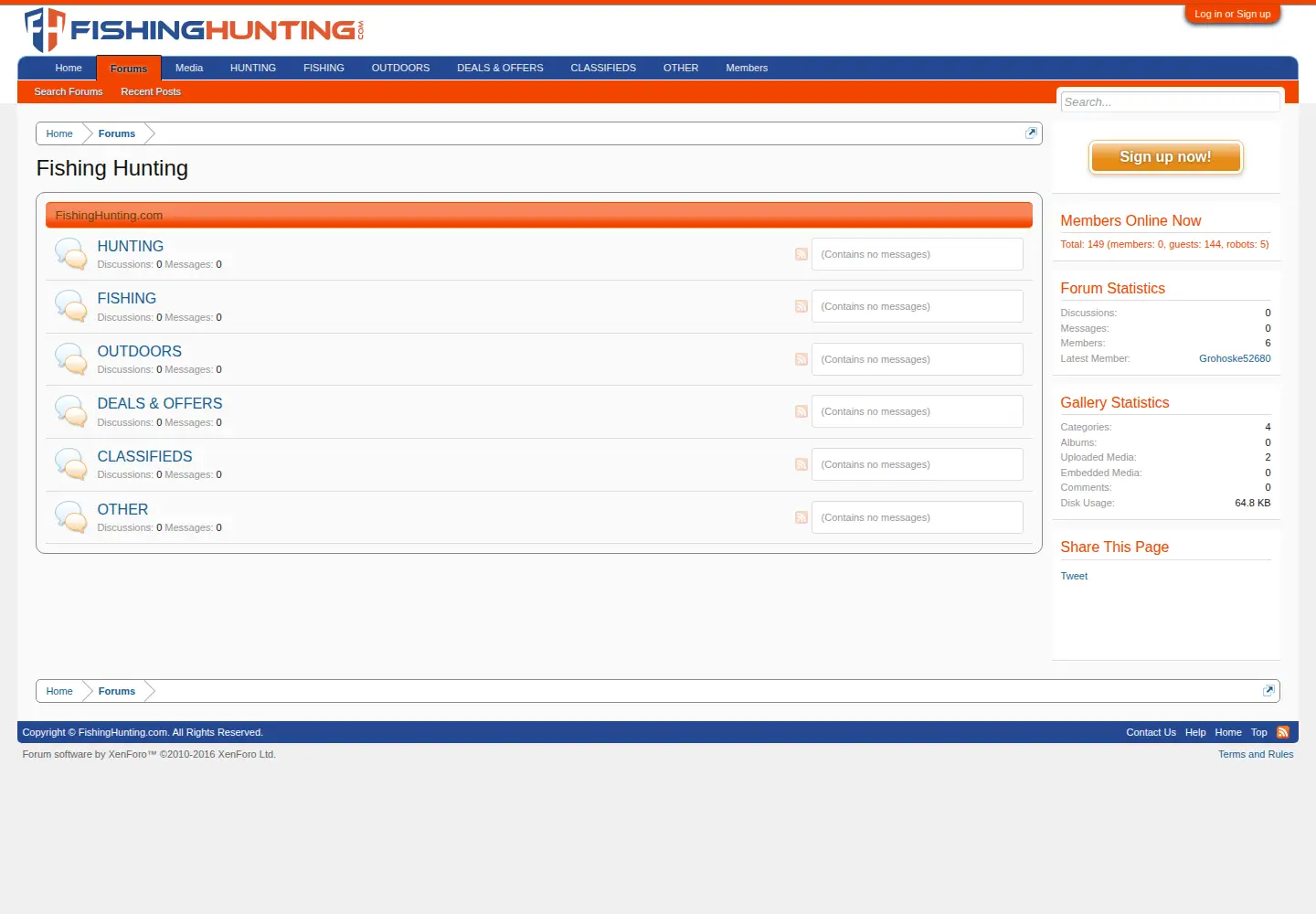Click the DEALS & OFFERS speech bubble icon
Screen dimensions: 1316x914
70,411
